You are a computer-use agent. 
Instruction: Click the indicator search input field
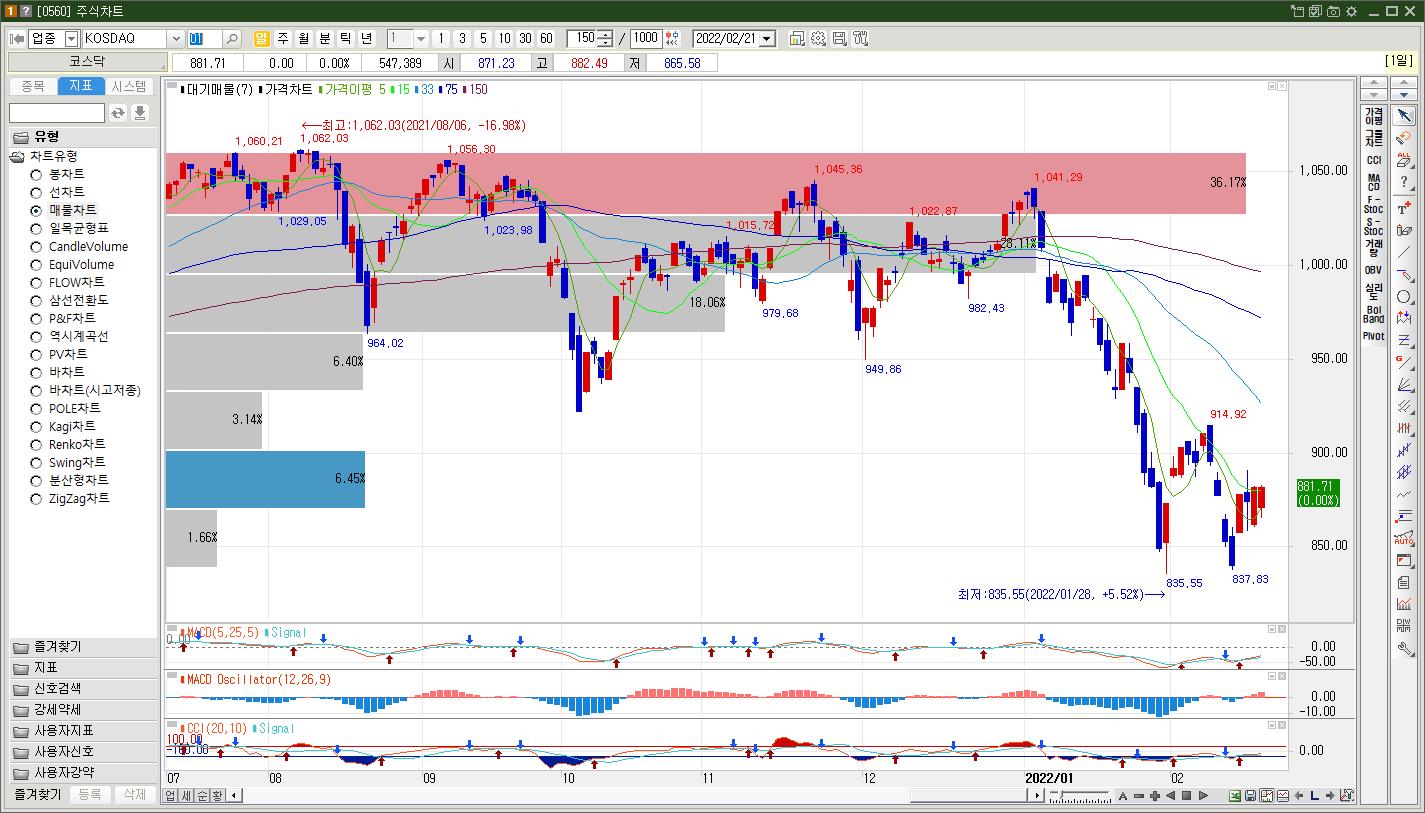pos(57,113)
